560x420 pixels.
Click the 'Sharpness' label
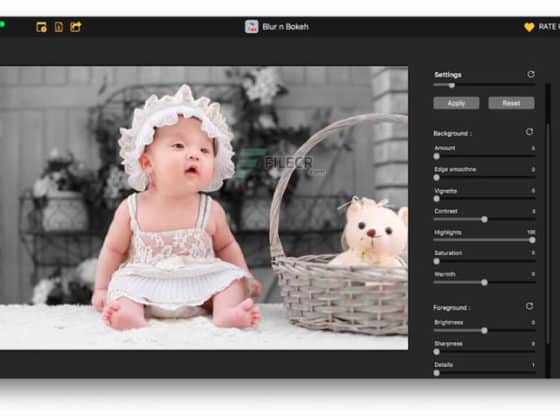point(448,344)
